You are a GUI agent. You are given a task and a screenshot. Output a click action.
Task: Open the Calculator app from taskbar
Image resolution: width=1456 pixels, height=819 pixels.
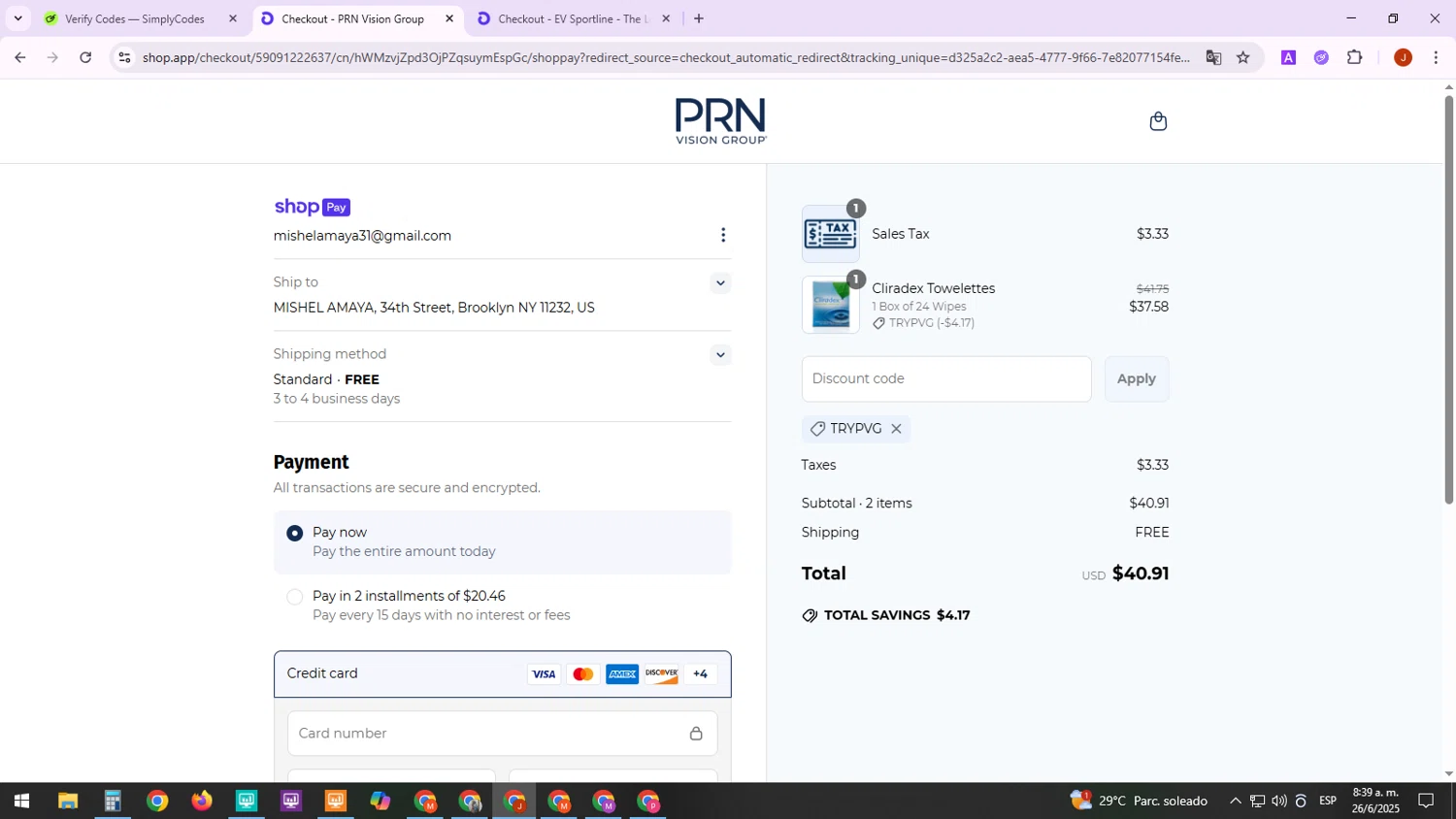click(112, 802)
